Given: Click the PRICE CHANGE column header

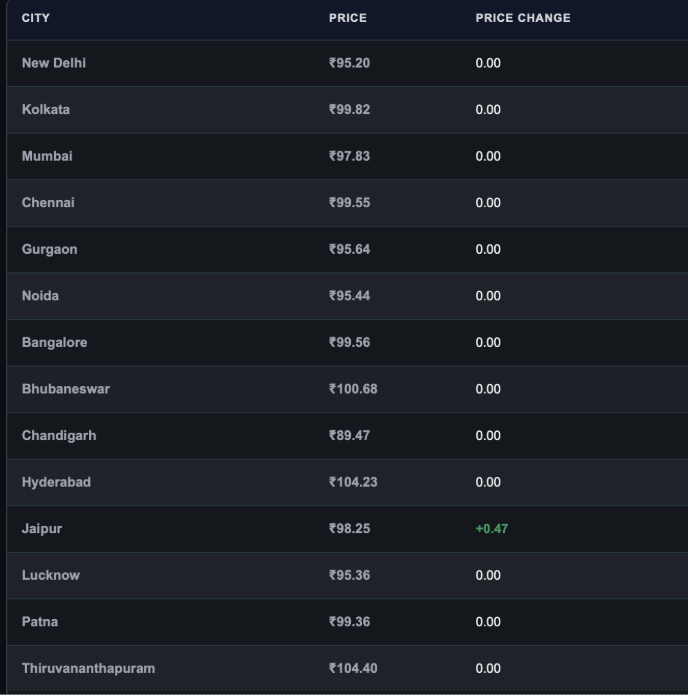Looking at the screenshot, I should click(523, 18).
